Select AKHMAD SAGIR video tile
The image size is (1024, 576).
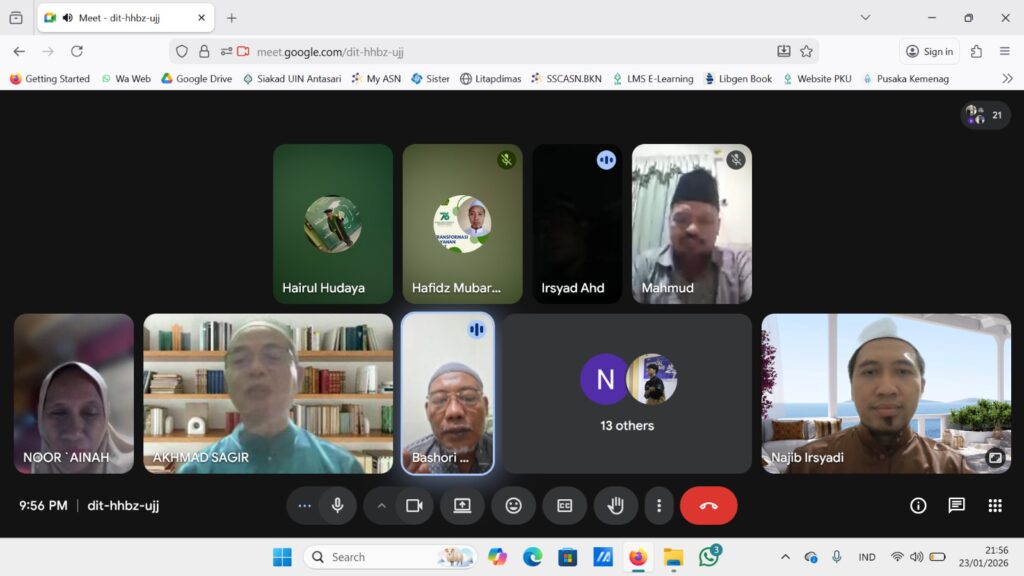(268, 393)
